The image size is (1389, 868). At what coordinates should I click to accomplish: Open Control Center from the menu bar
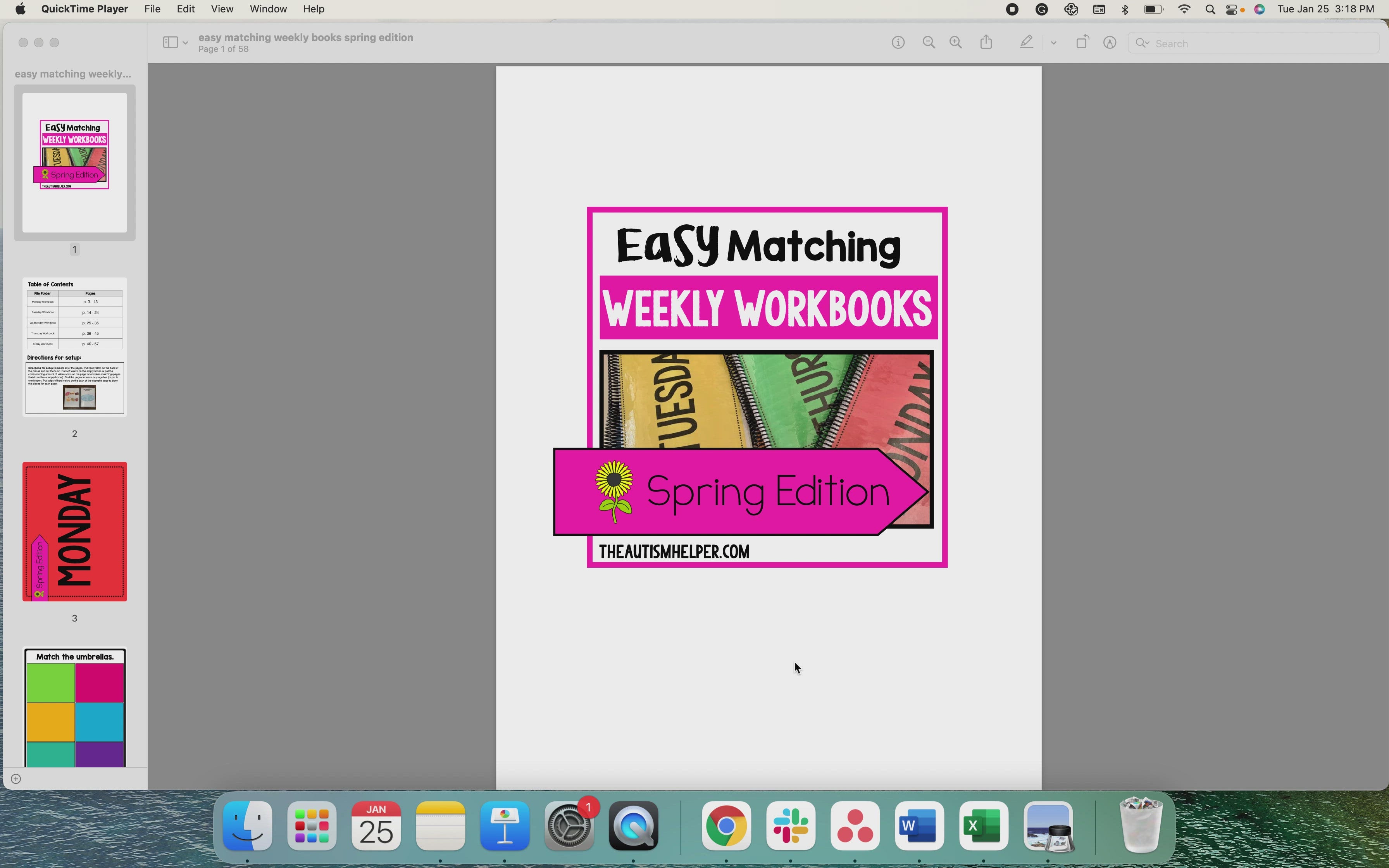click(1232, 9)
